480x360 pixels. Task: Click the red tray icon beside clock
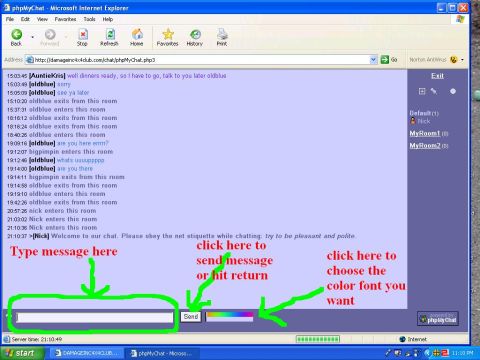pyautogui.click(x=445, y=353)
